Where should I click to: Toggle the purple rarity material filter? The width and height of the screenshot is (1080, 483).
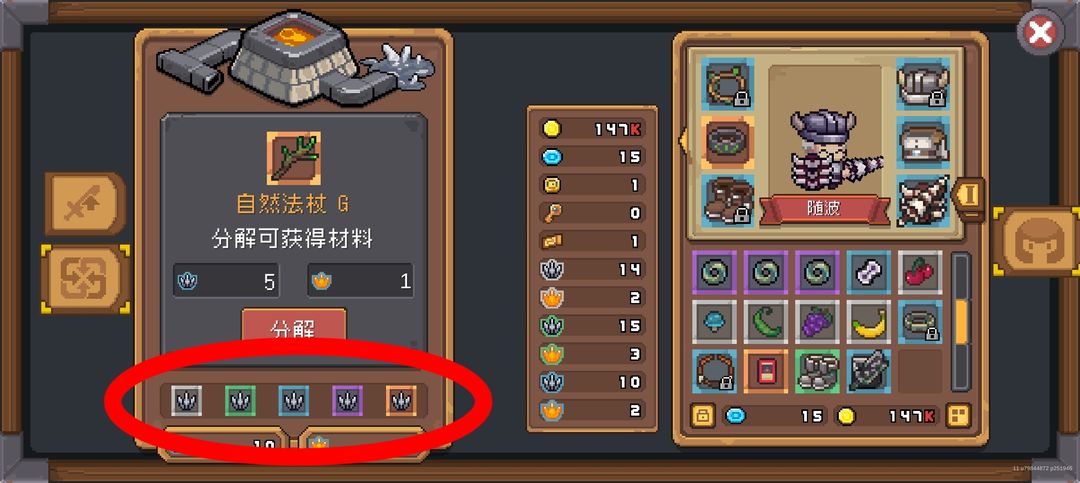[347, 400]
